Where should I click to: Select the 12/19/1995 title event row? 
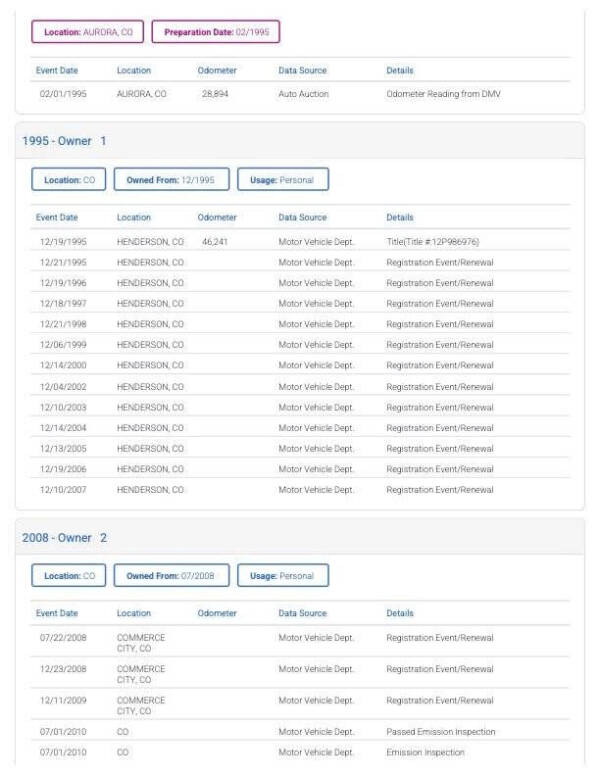[300, 242]
